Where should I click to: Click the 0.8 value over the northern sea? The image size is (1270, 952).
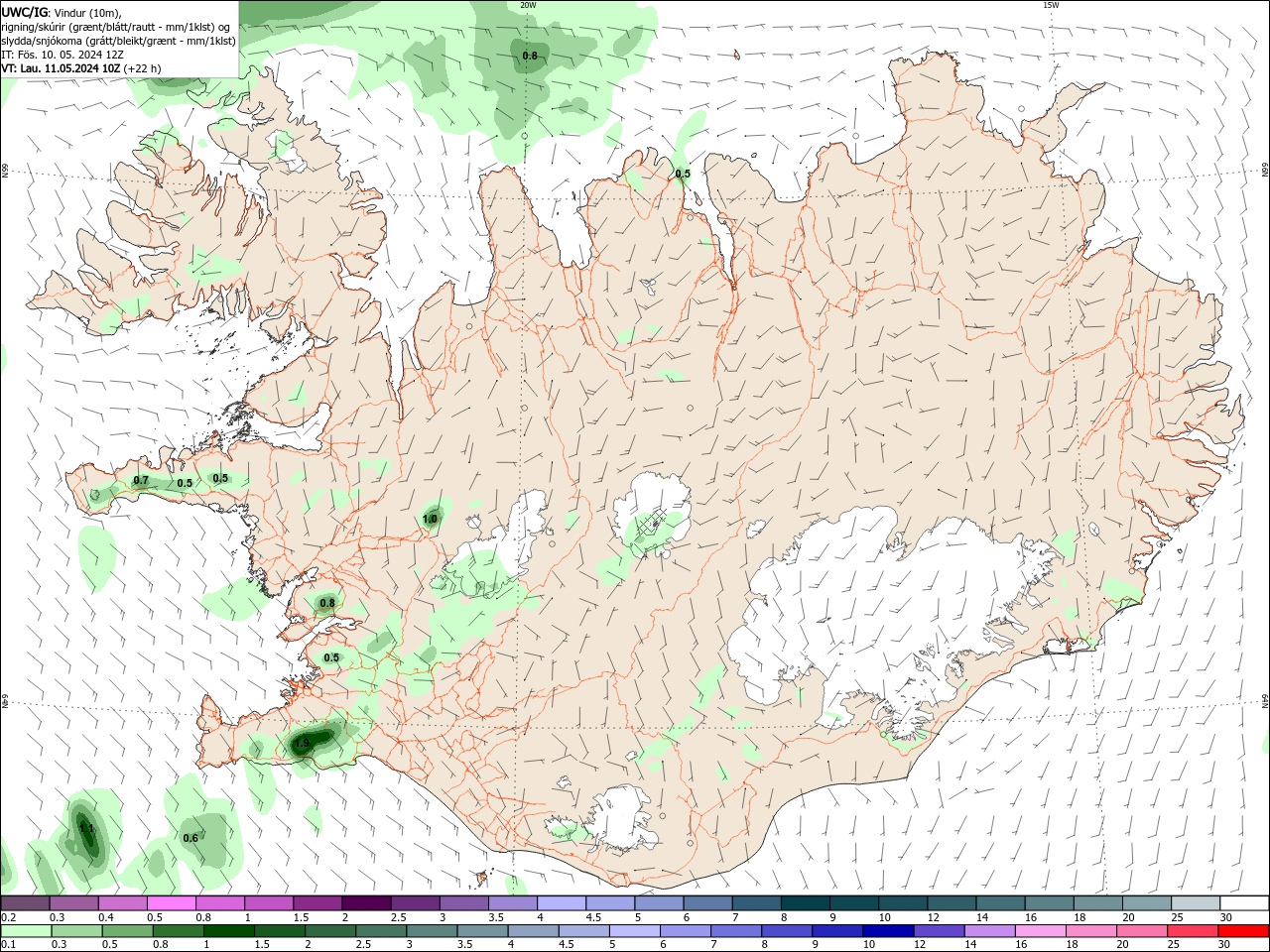click(x=530, y=56)
